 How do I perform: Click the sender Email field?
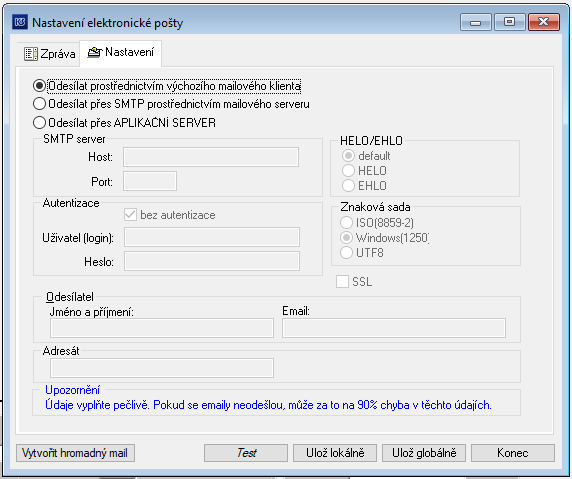coord(394,328)
